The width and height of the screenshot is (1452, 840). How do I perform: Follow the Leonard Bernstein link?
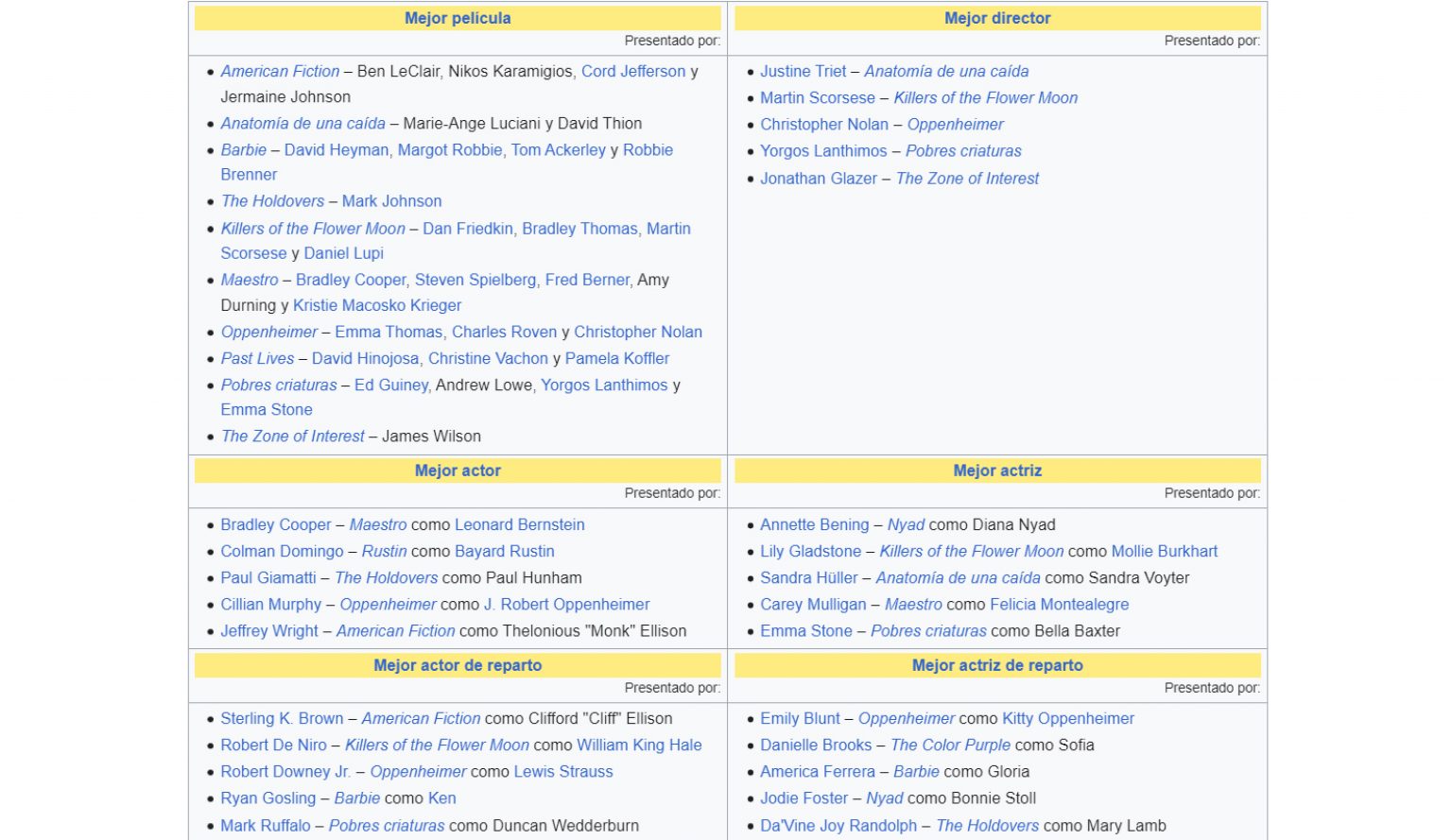pos(520,524)
